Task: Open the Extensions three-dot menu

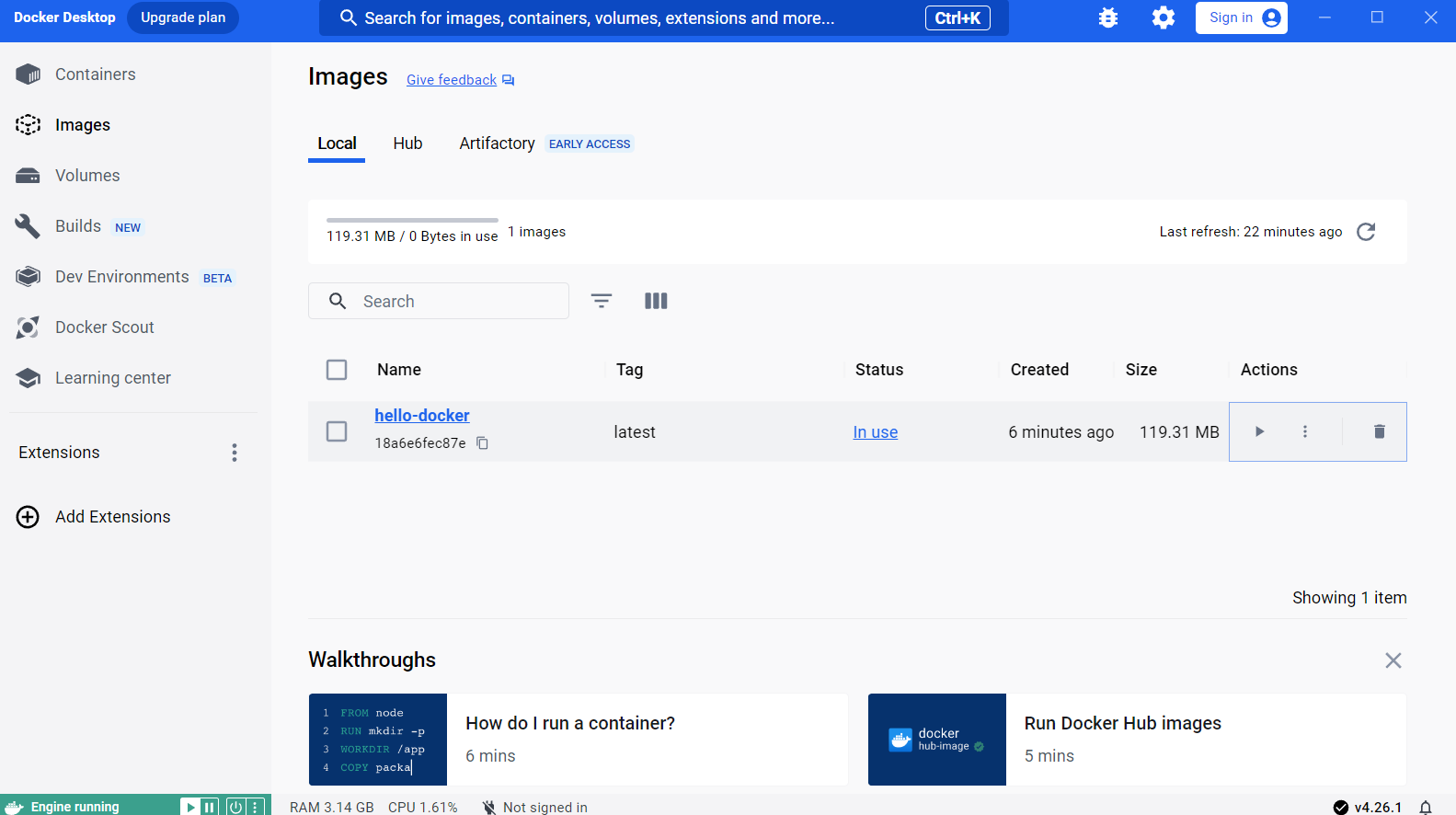Action: pyautogui.click(x=235, y=453)
